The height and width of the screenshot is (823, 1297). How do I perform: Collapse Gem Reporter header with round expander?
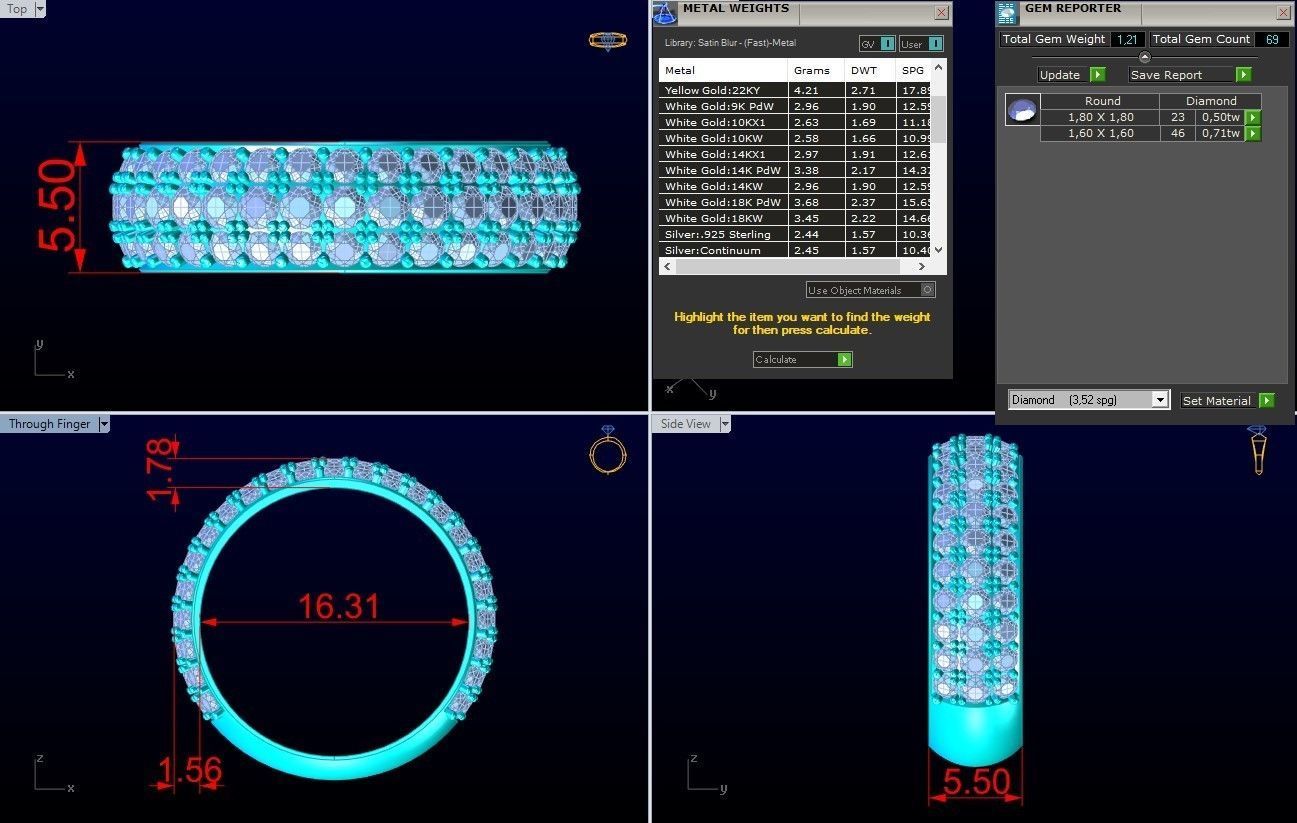[1145, 57]
